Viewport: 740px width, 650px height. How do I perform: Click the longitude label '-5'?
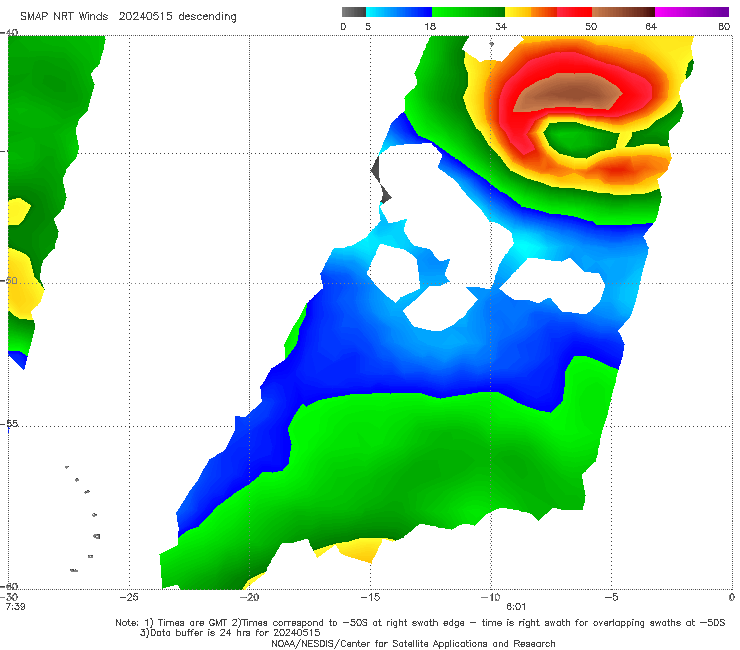tap(611, 597)
